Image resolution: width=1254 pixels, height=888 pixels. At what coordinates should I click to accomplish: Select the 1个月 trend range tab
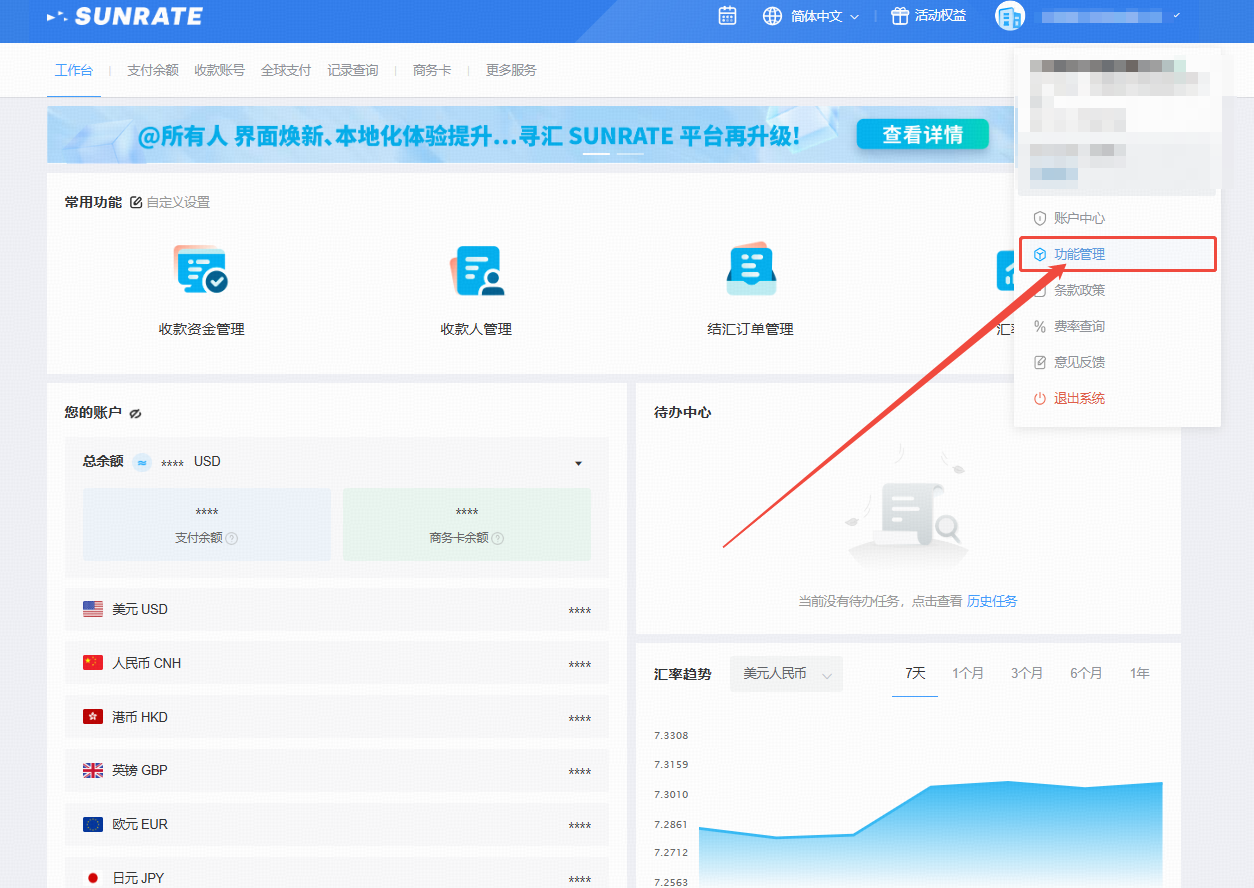(968, 673)
